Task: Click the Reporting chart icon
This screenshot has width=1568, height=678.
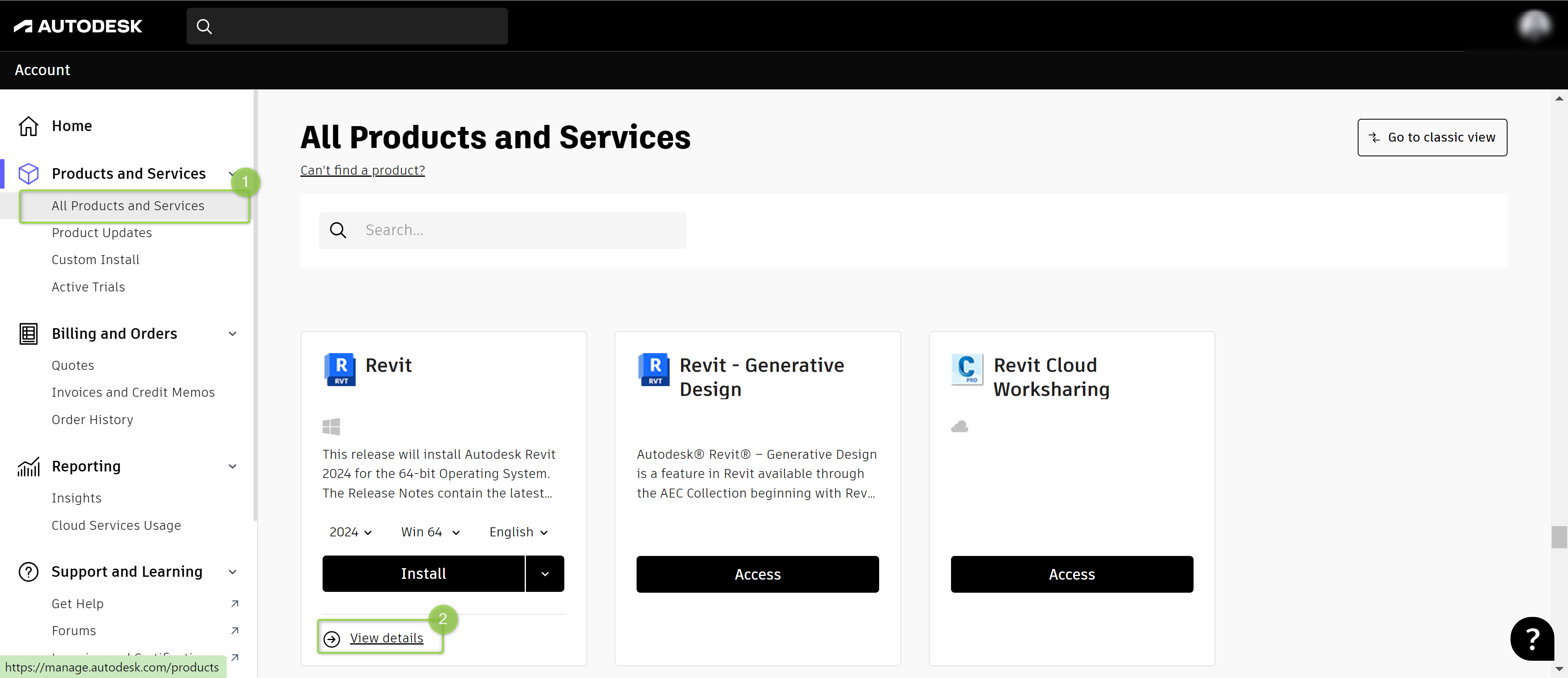Action: click(x=28, y=467)
